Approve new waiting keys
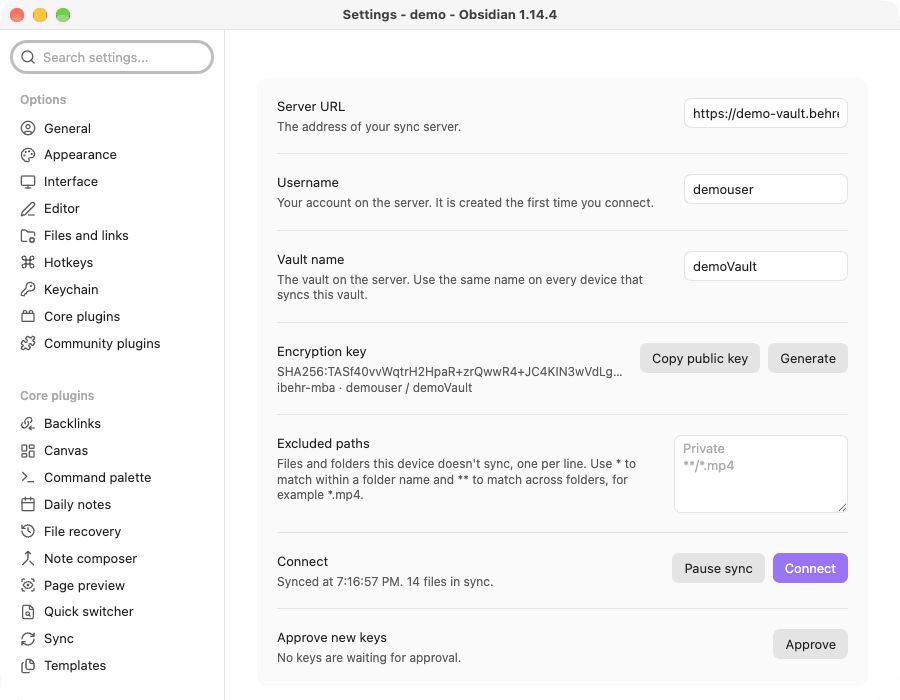This screenshot has height=700, width=900. click(810, 644)
